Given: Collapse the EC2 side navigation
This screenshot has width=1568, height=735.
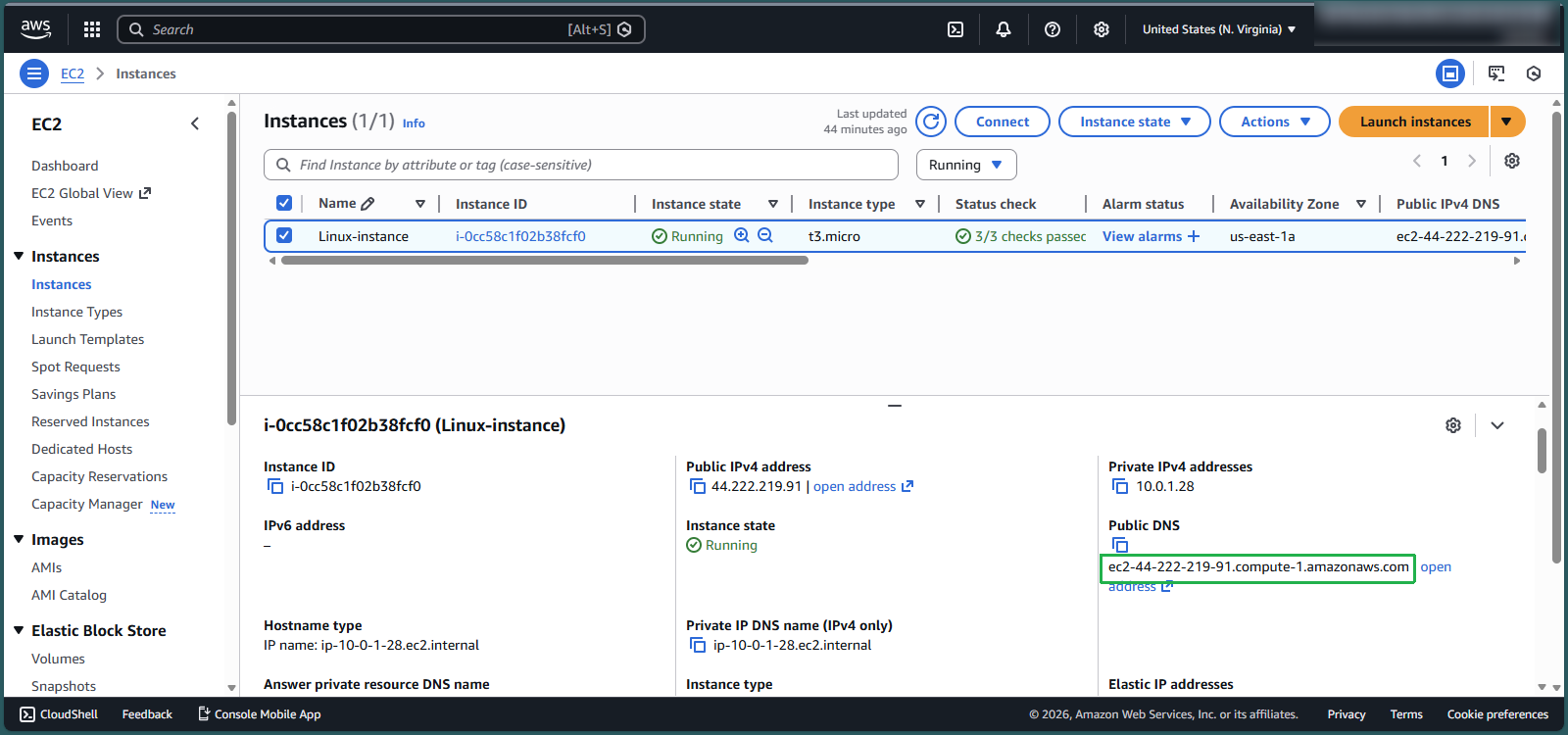Looking at the screenshot, I should point(195,123).
